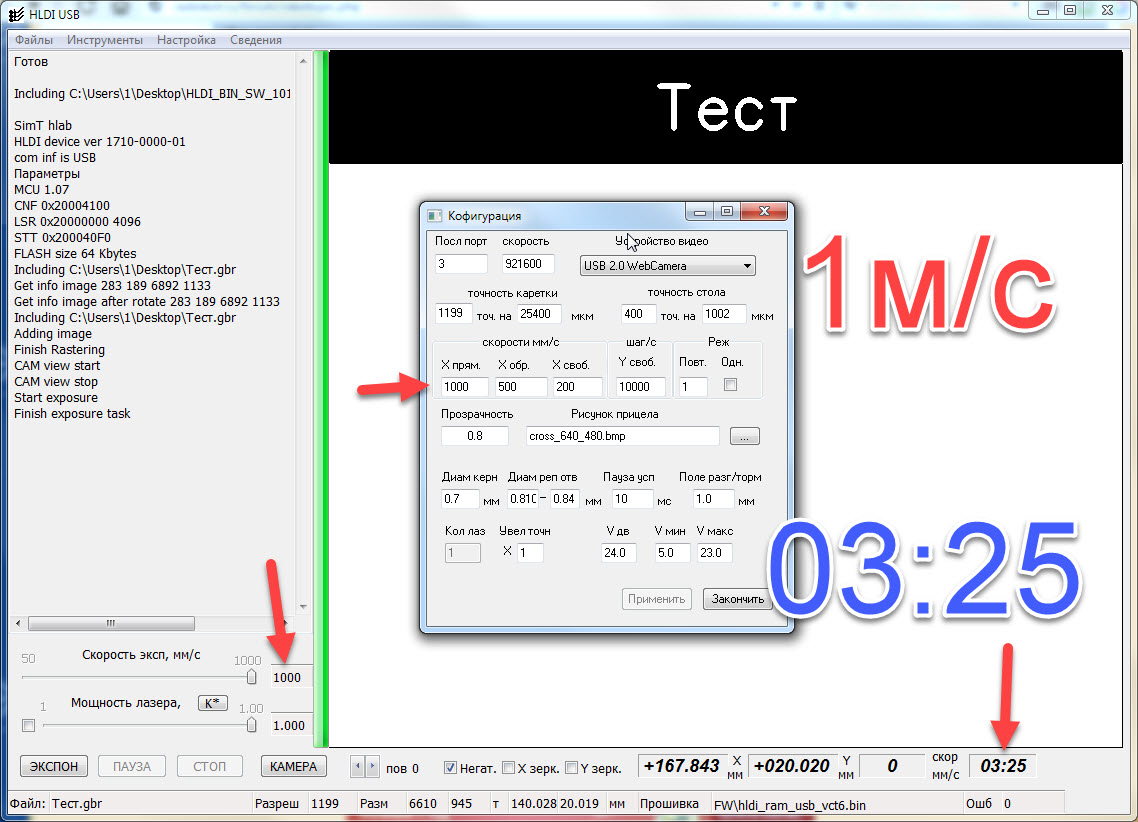
Task: Click the Кофигурация dialog title icon
Action: 435,215
